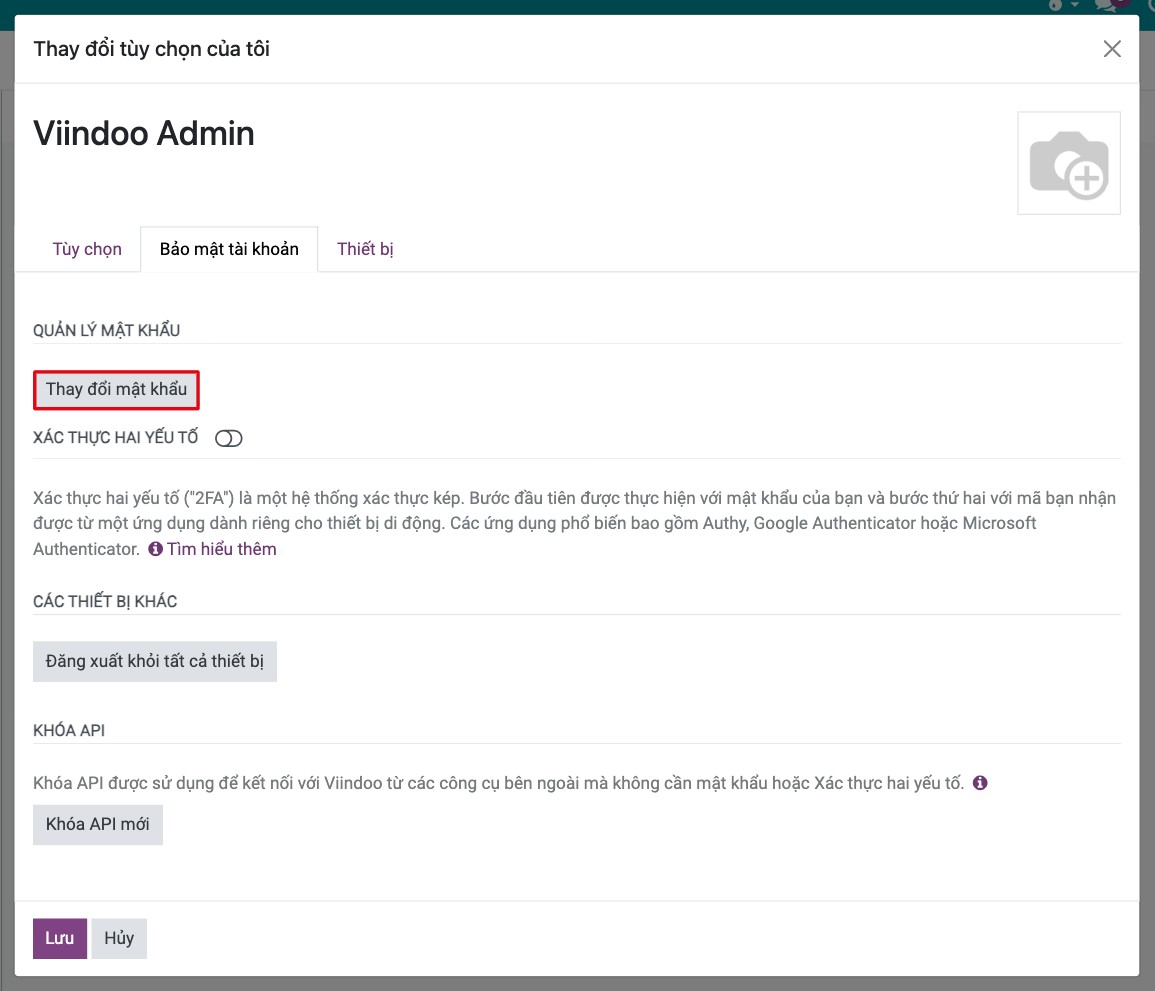This screenshot has width=1155, height=991.
Task: Switch to the 'Tùy chọn' tab
Action: (87, 249)
